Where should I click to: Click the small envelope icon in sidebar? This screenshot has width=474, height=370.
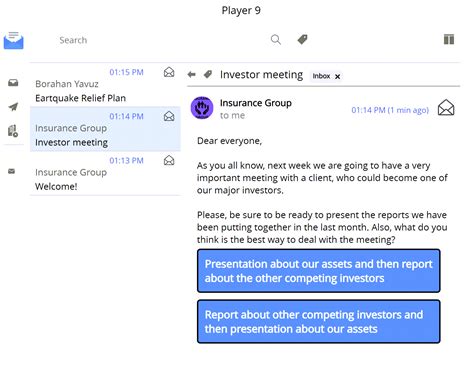[12, 171]
